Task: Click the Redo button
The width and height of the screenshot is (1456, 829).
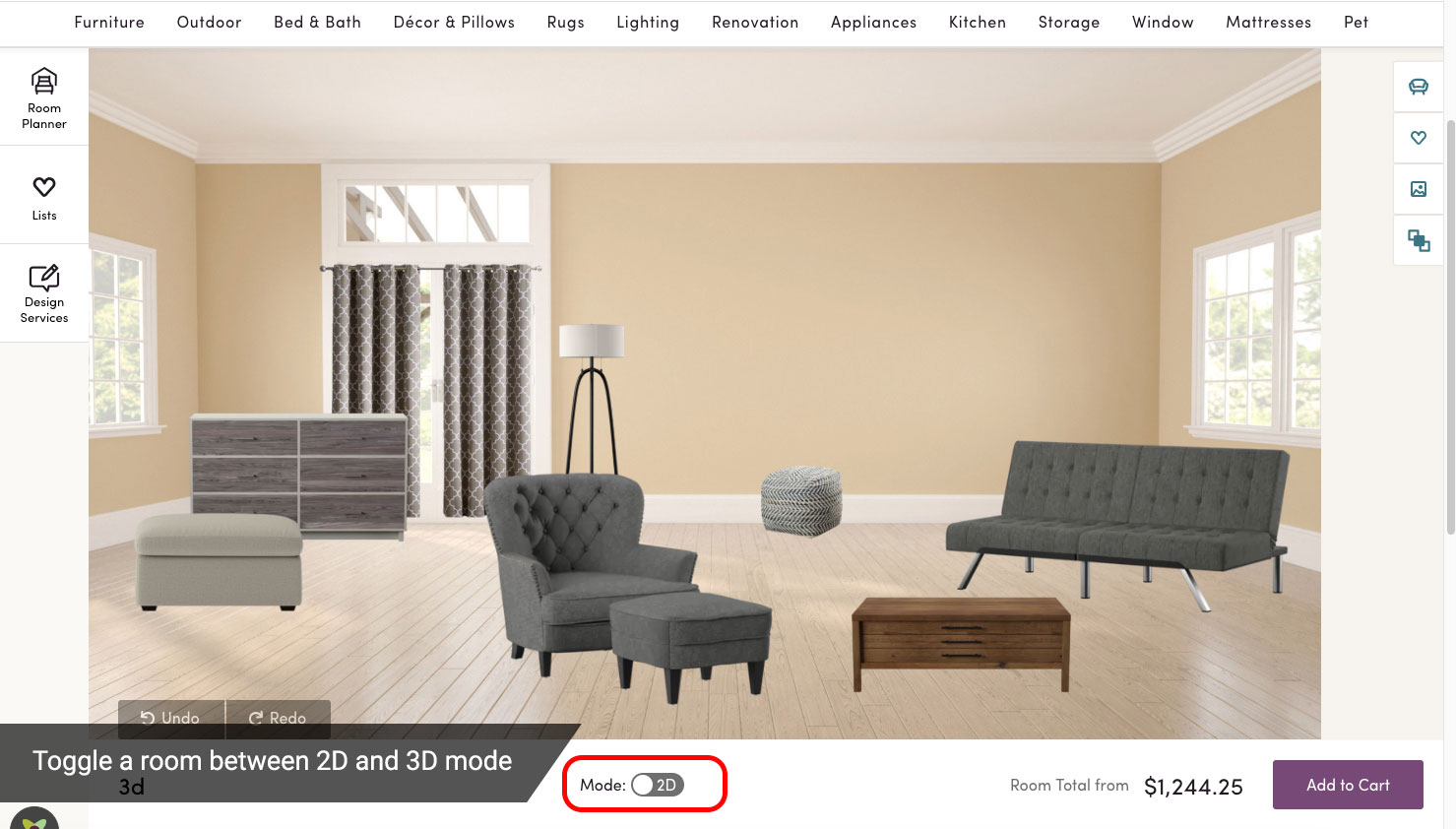Action: pos(279,719)
